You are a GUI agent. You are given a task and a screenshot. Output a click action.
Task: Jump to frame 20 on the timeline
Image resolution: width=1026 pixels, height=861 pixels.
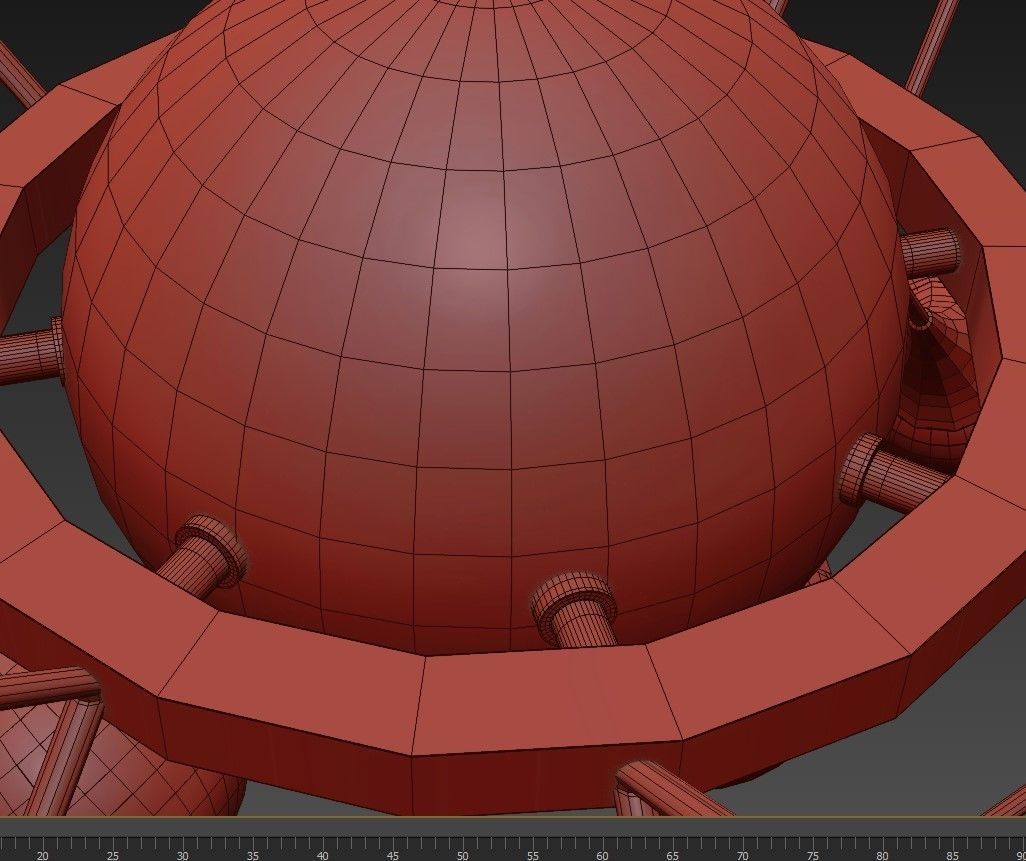tap(43, 855)
